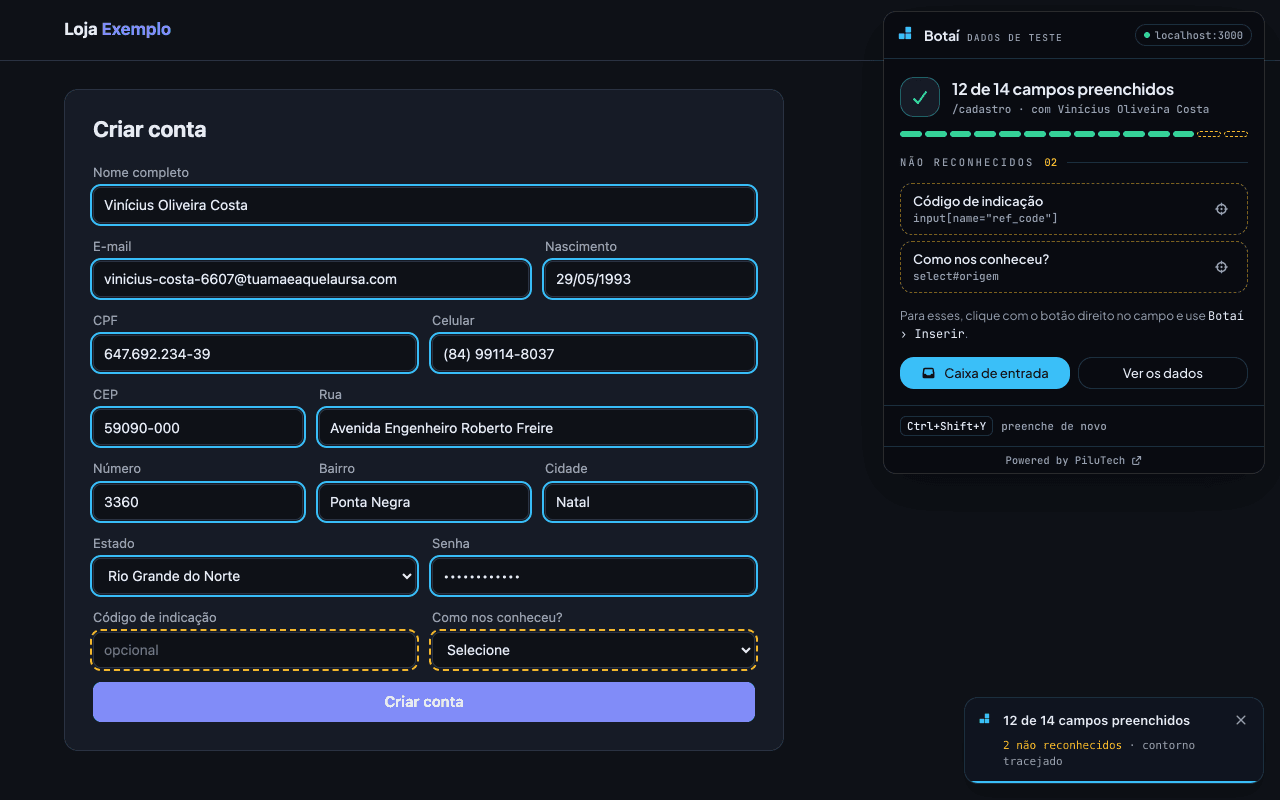Click Ver os dados button
Screen dimensions: 1280x800
[1163, 373]
